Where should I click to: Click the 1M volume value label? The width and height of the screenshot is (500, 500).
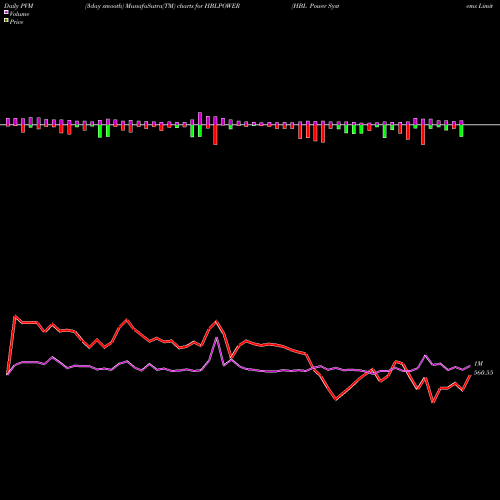[x=478, y=364]
